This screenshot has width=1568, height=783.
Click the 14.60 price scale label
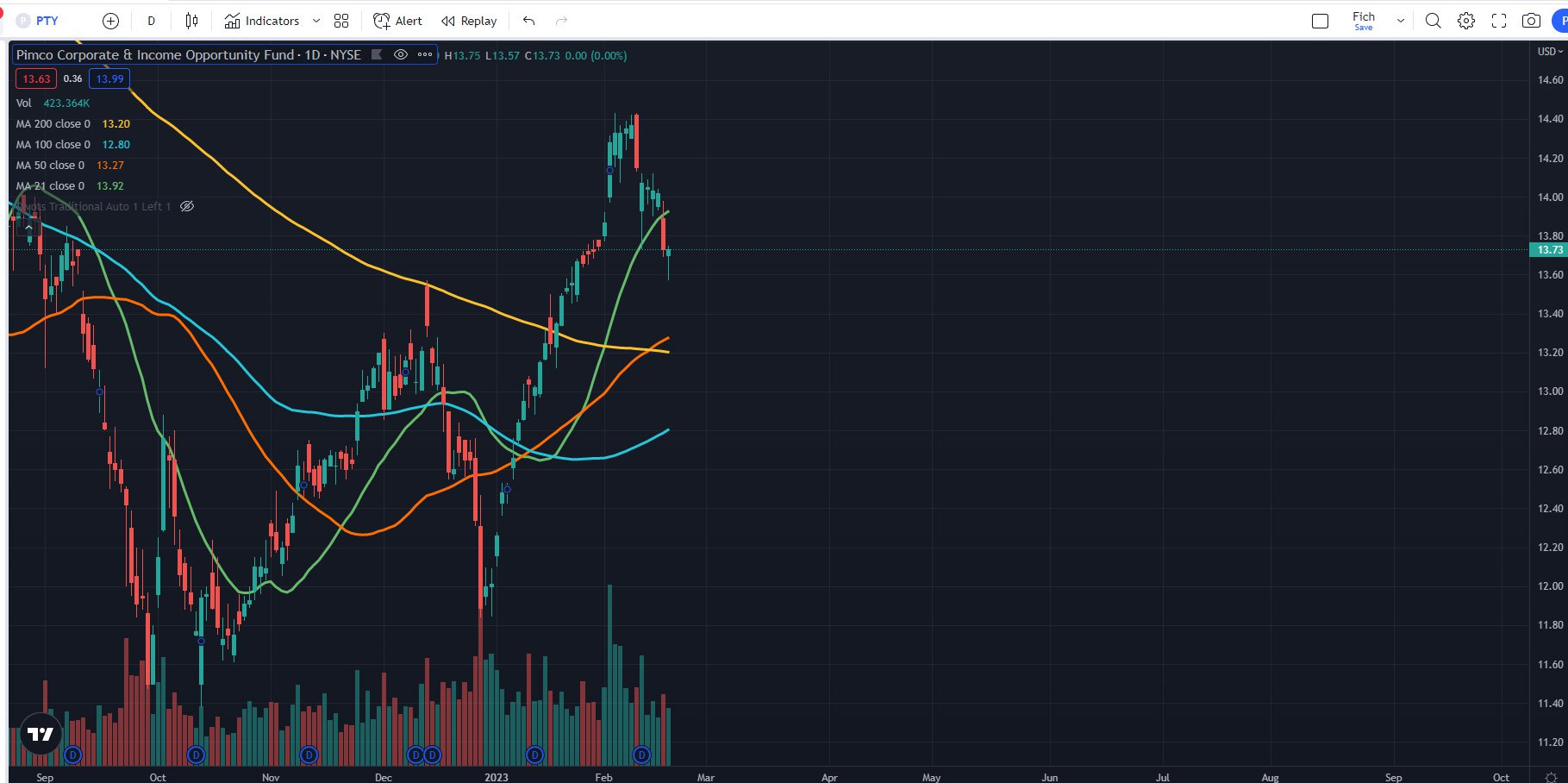1550,80
